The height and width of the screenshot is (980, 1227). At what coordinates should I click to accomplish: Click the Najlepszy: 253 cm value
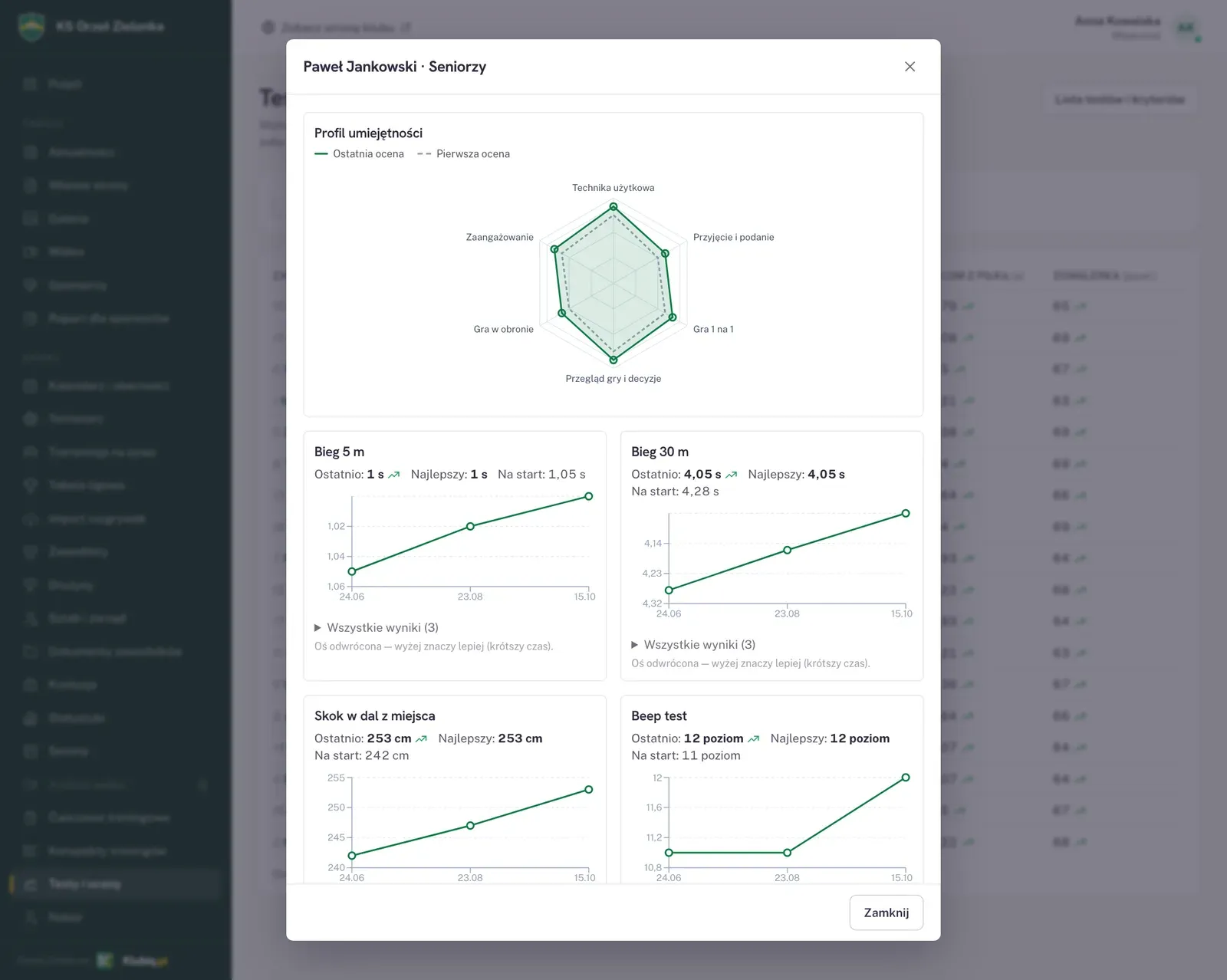point(490,738)
